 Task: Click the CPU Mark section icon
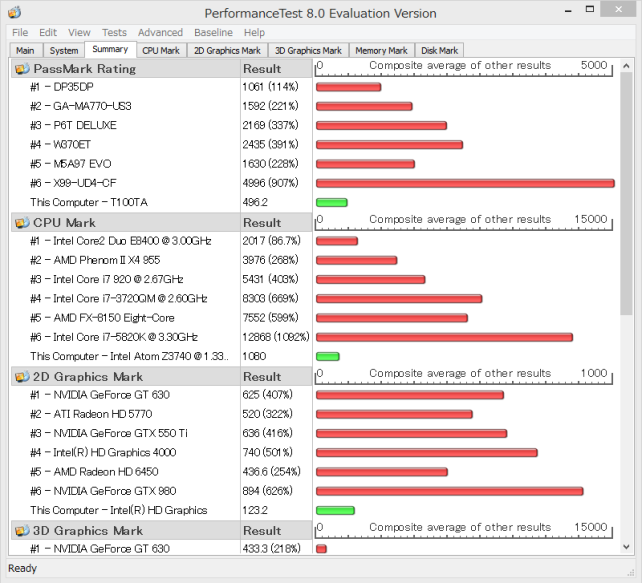tap(22, 223)
